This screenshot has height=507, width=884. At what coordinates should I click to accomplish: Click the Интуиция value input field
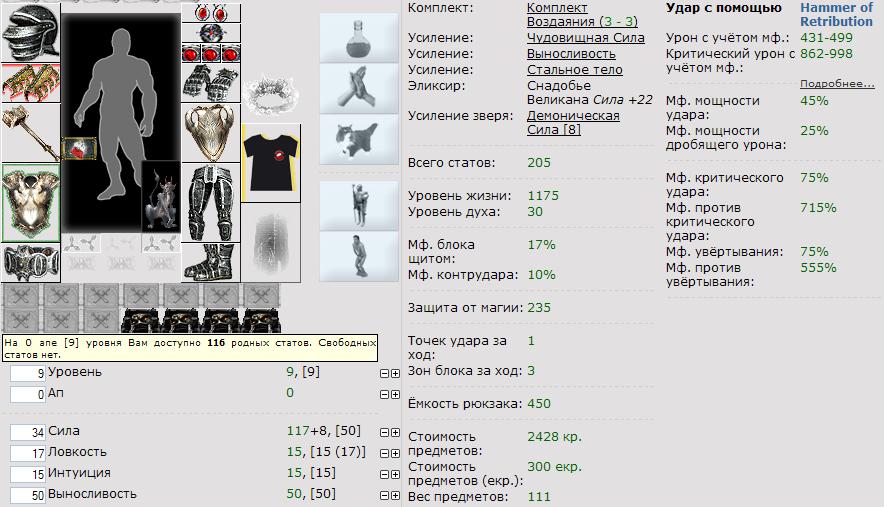(28, 474)
